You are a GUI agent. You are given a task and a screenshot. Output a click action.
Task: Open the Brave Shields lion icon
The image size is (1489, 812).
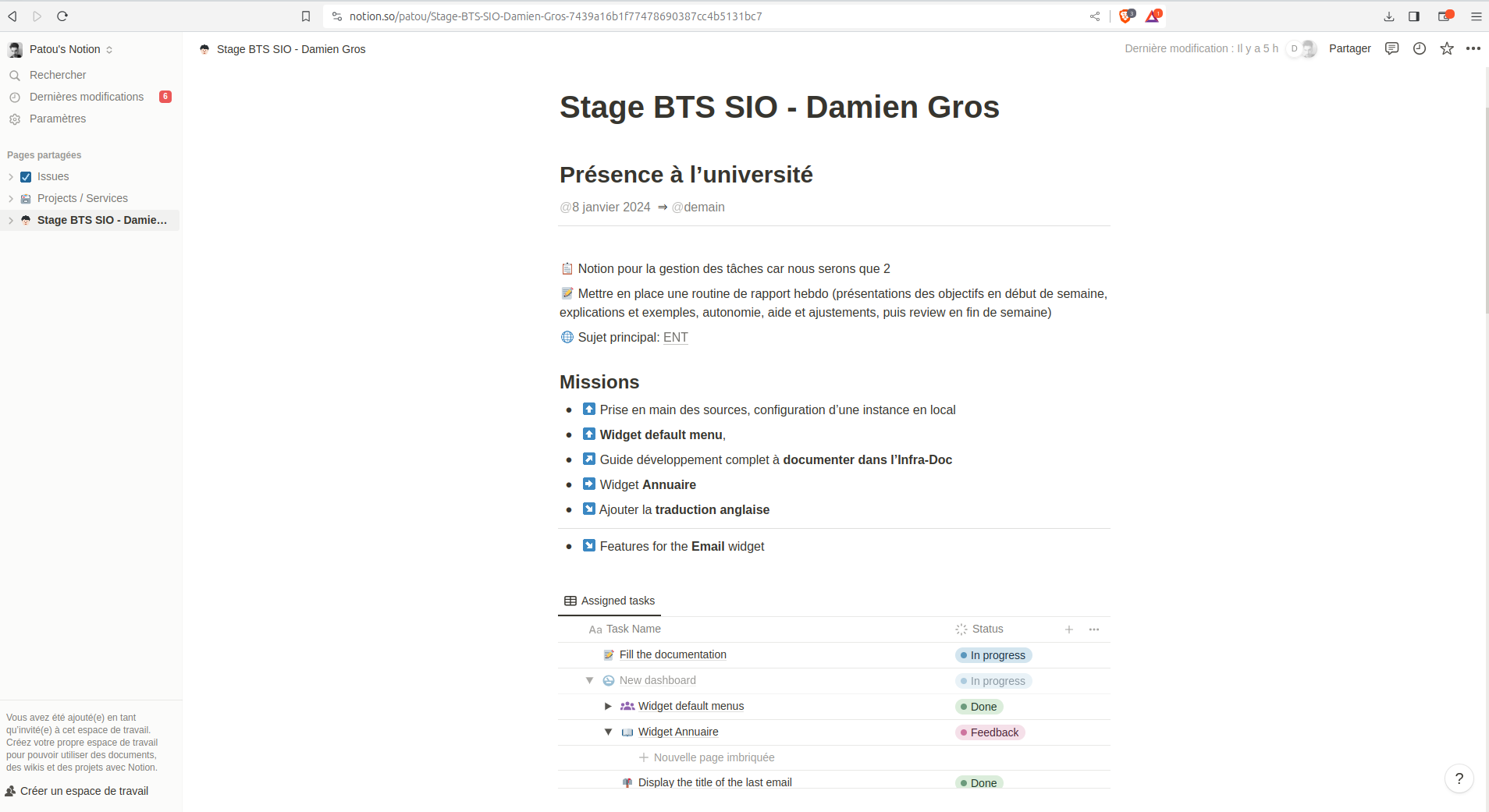point(1126,16)
